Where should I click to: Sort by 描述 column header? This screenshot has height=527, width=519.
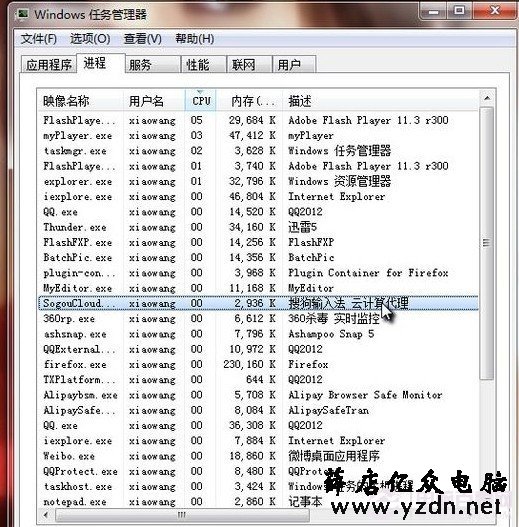point(380,101)
